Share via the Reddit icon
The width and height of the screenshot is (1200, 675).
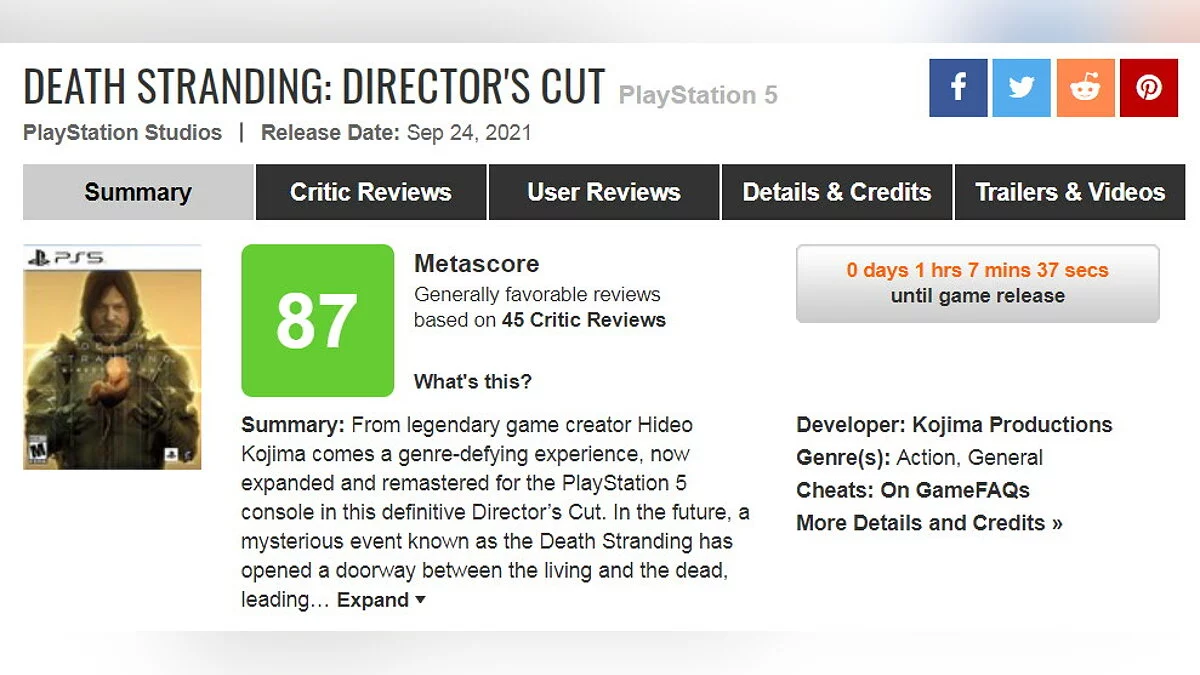click(x=1085, y=88)
